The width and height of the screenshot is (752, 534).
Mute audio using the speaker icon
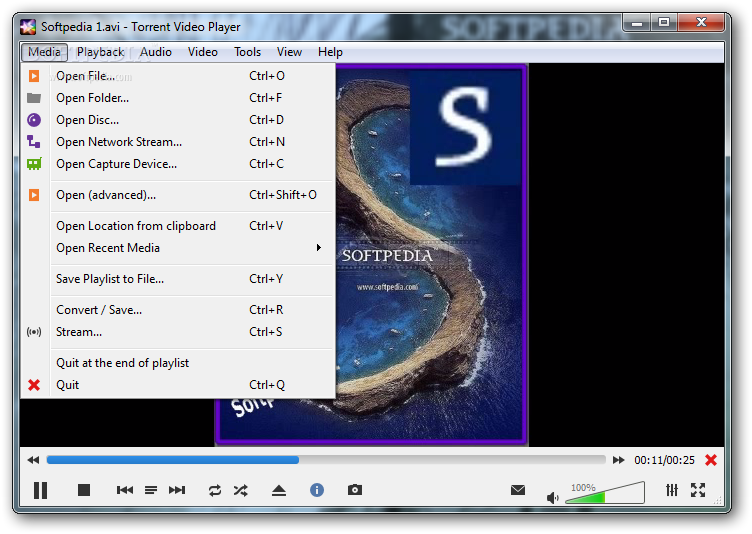[x=552, y=498]
